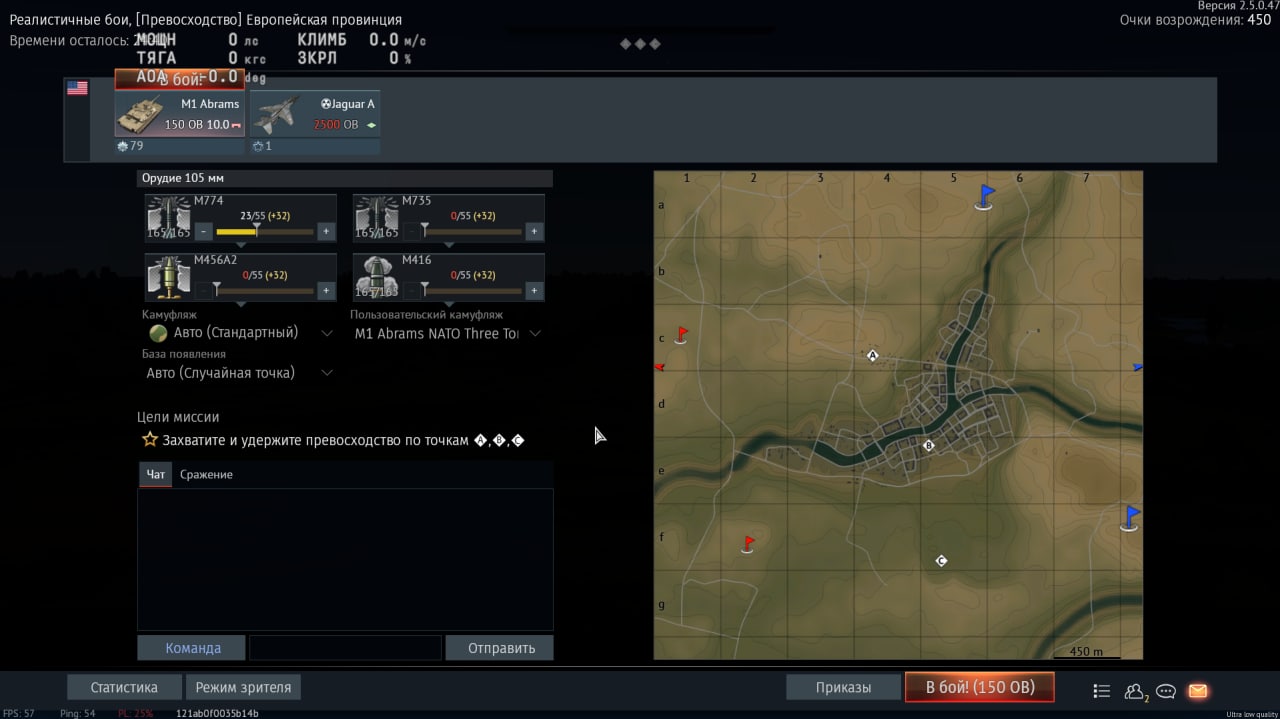Click the red enemy flag in grid row f
Image resolution: width=1280 pixels, height=719 pixels.
tap(748, 544)
